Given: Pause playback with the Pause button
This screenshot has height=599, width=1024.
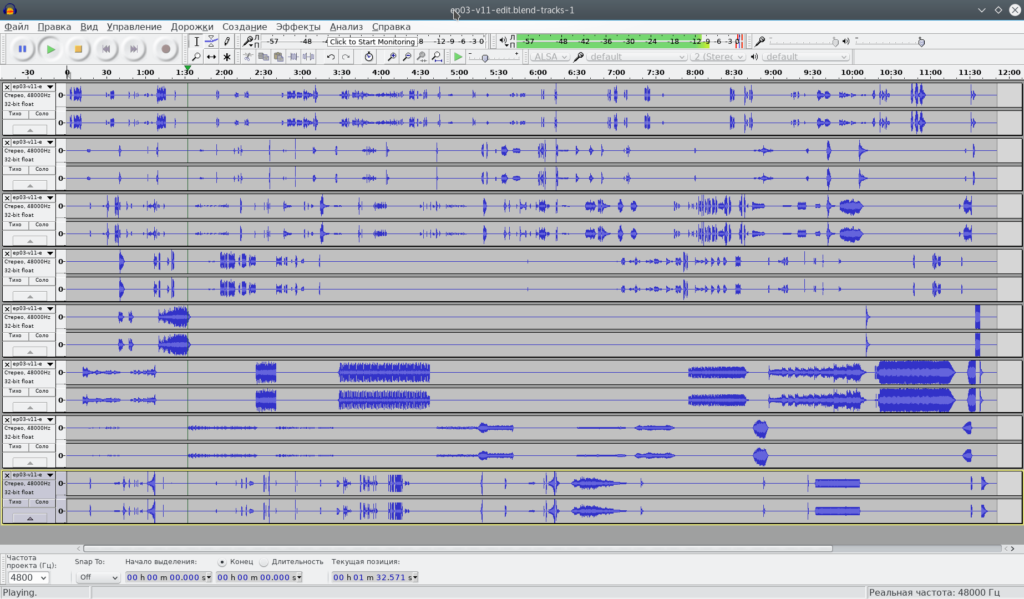Looking at the screenshot, I should pos(22,49).
